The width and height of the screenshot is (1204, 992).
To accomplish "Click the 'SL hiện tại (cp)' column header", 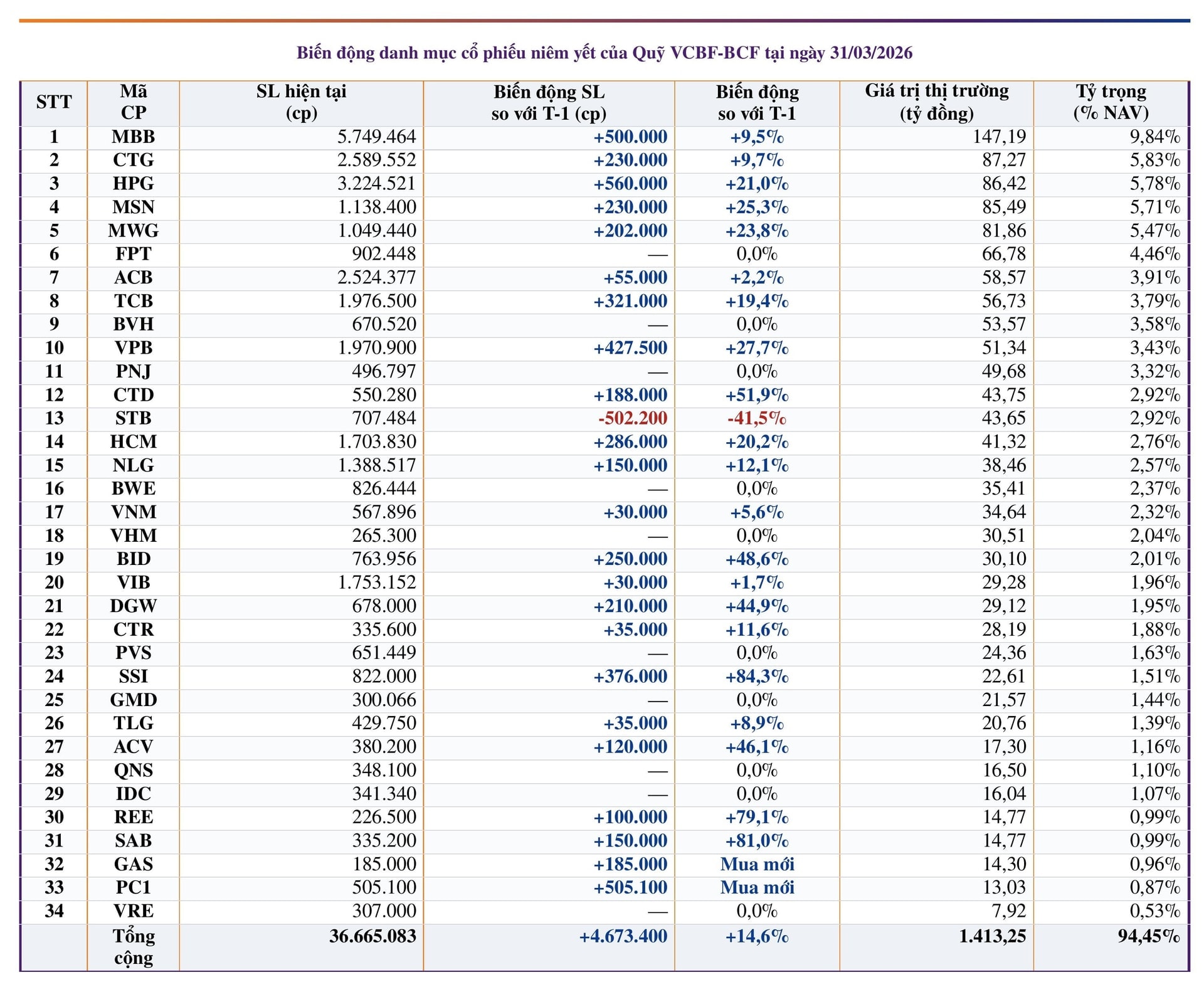I will [x=301, y=102].
